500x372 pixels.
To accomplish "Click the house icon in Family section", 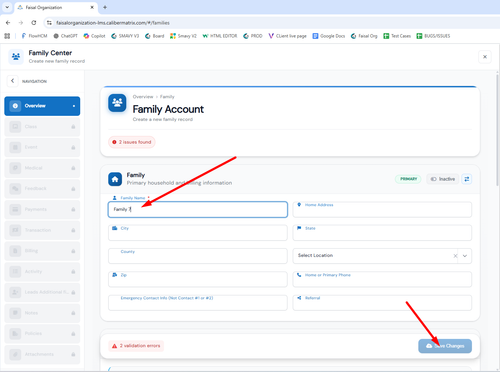I will tap(115, 179).
